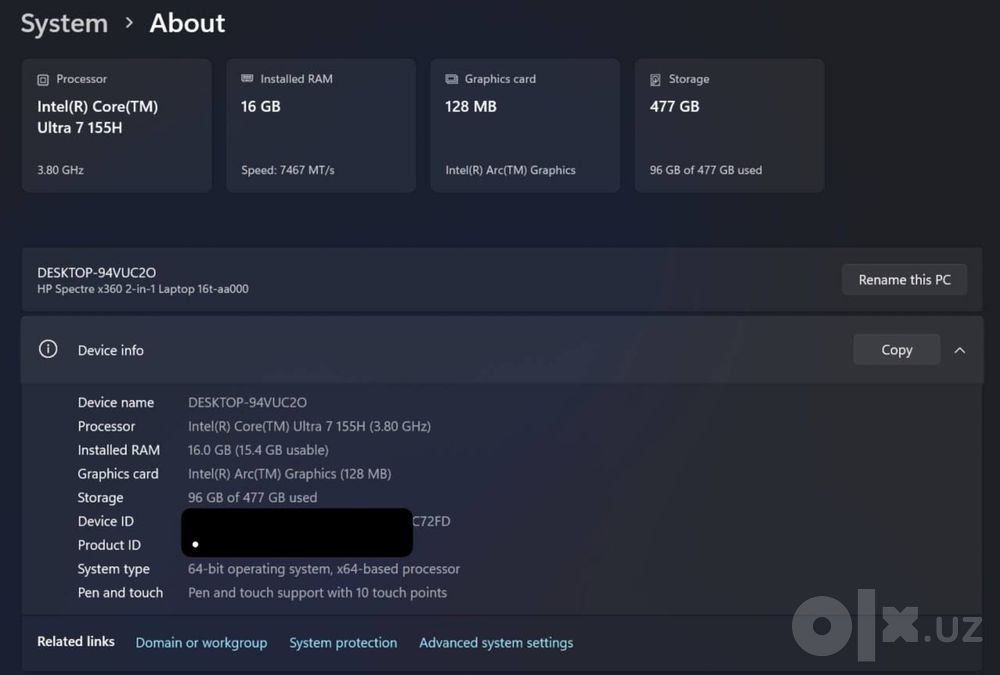This screenshot has width=1000, height=675.
Task: Open Advanced system settings link
Action: 496,642
